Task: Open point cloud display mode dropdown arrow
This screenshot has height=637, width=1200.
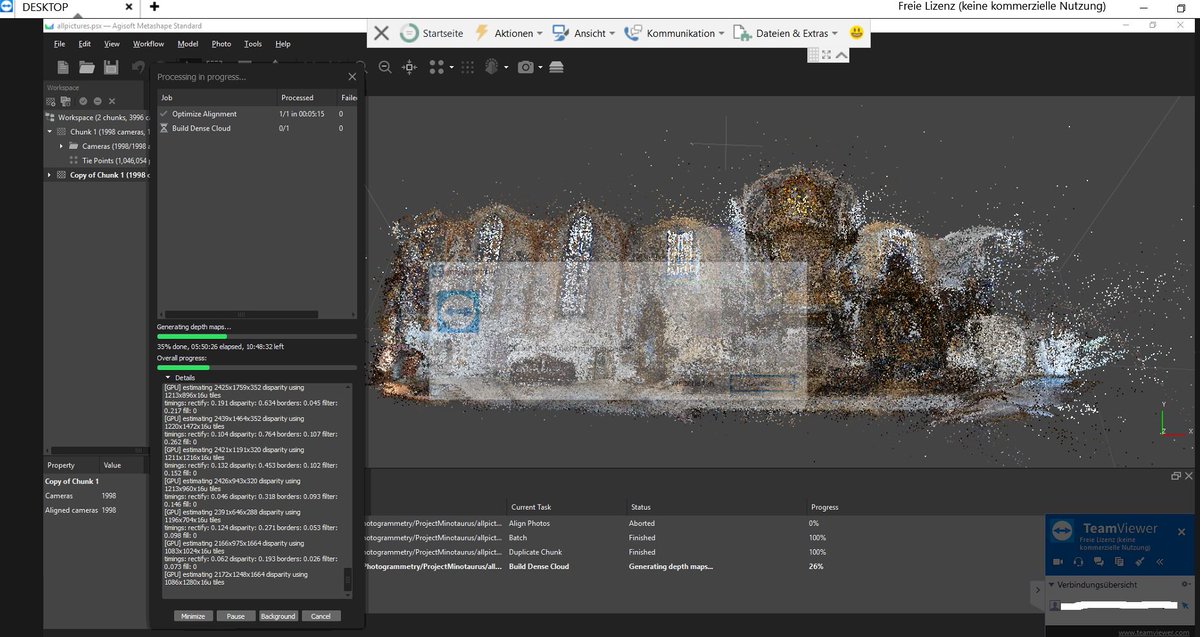Action: pyautogui.click(x=451, y=68)
